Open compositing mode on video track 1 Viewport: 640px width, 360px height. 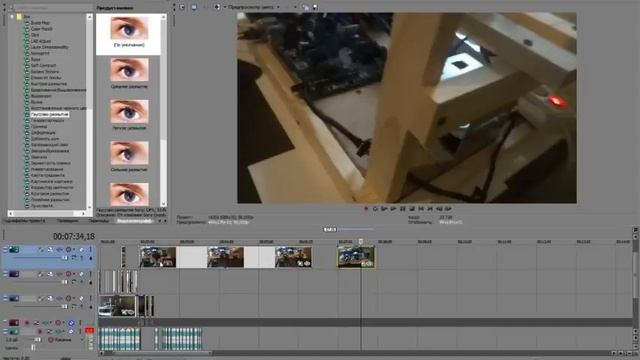click(x=75, y=258)
